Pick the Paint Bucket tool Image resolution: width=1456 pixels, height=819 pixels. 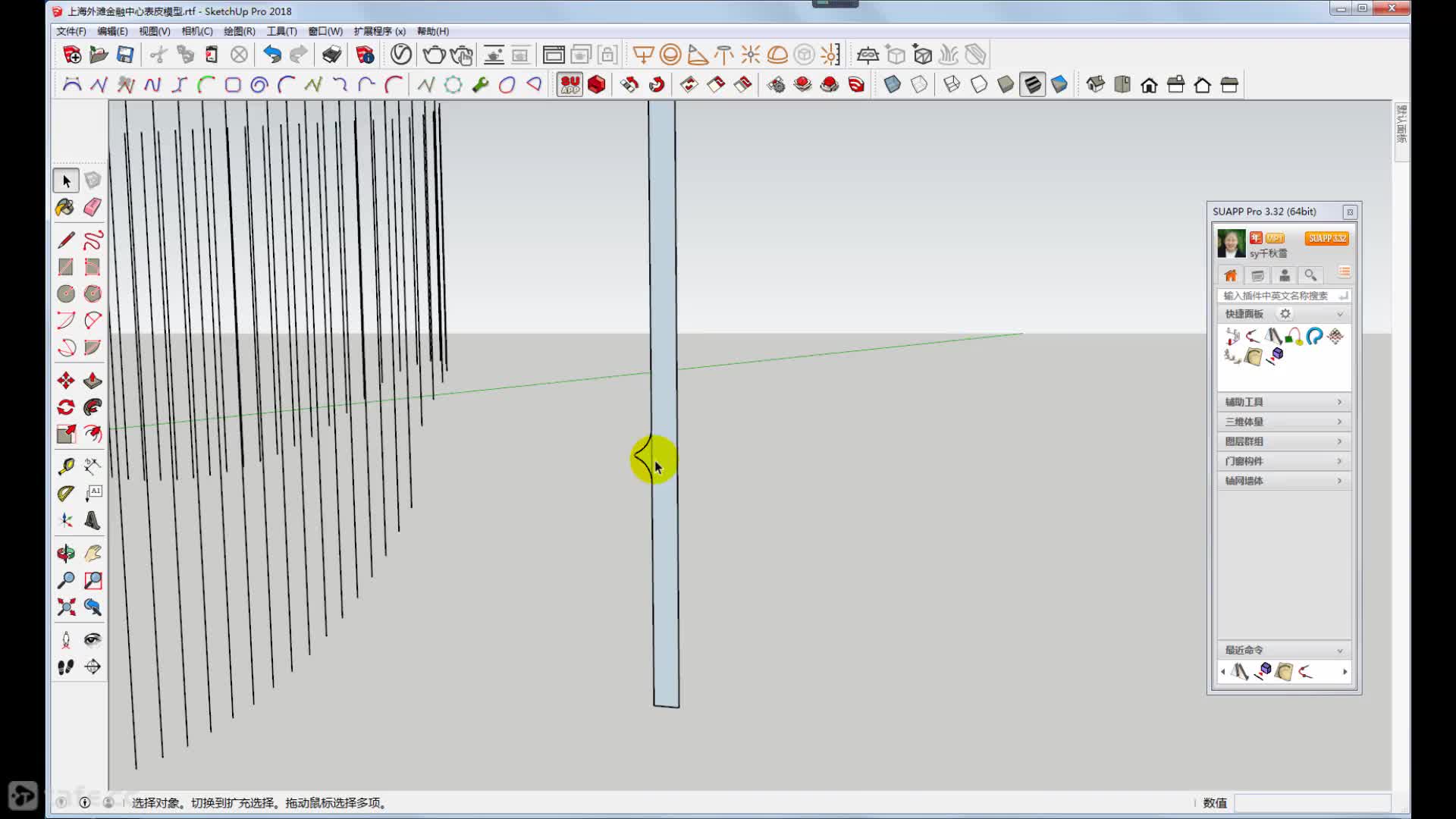[x=66, y=207]
